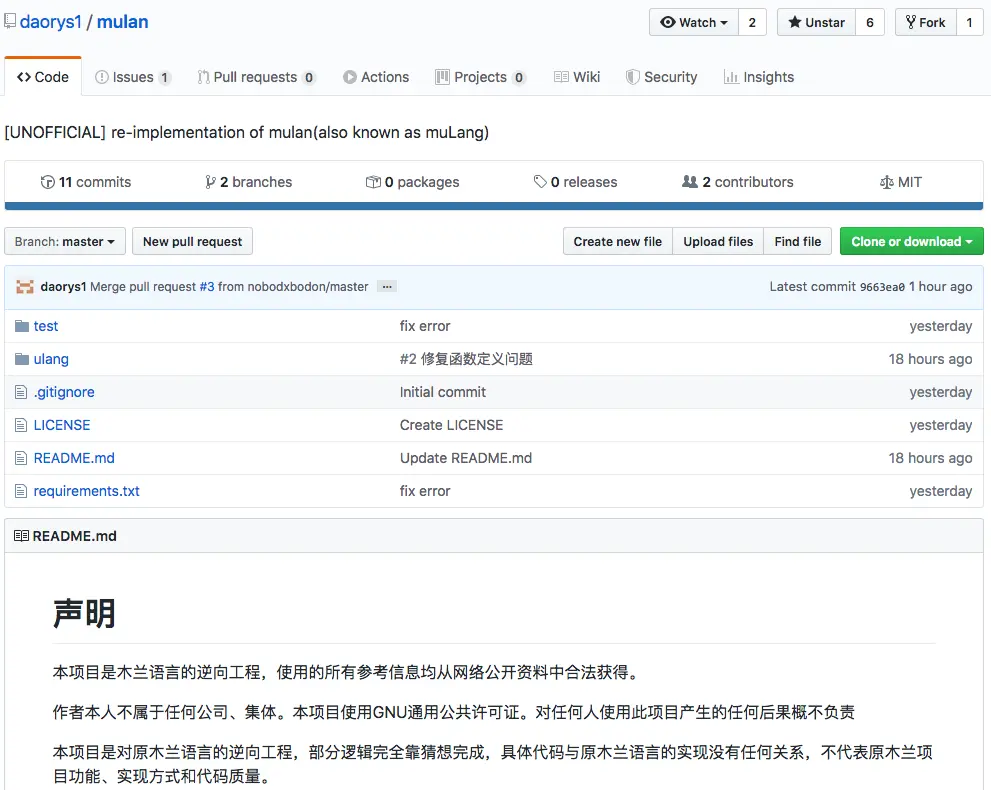Viewport: 991px width, 790px height.
Task: View the Security tab
Action: pos(661,77)
